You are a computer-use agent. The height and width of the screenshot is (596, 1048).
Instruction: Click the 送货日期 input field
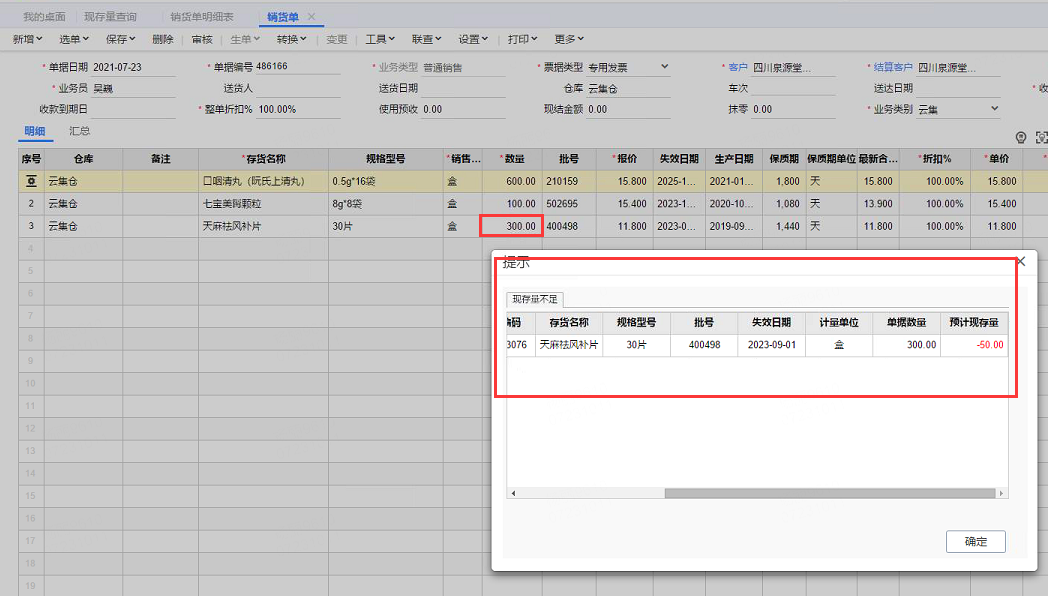463,88
